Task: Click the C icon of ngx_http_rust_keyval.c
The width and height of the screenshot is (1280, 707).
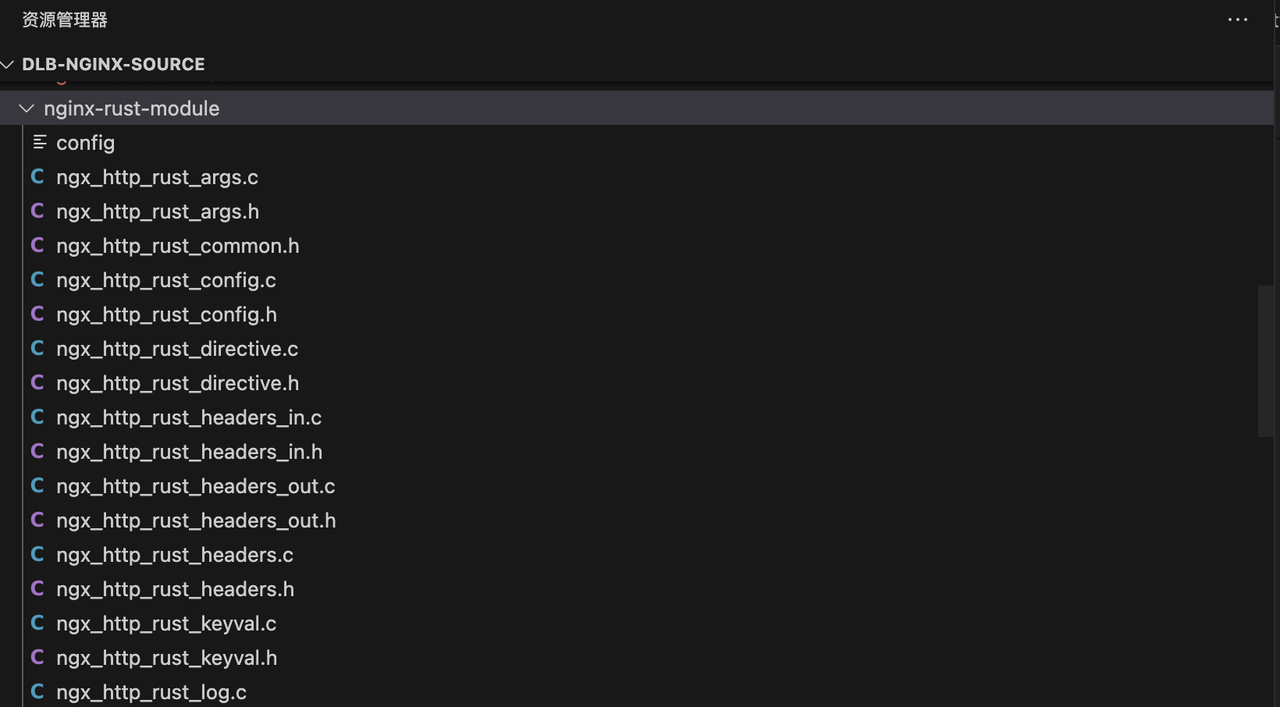Action: click(x=38, y=623)
